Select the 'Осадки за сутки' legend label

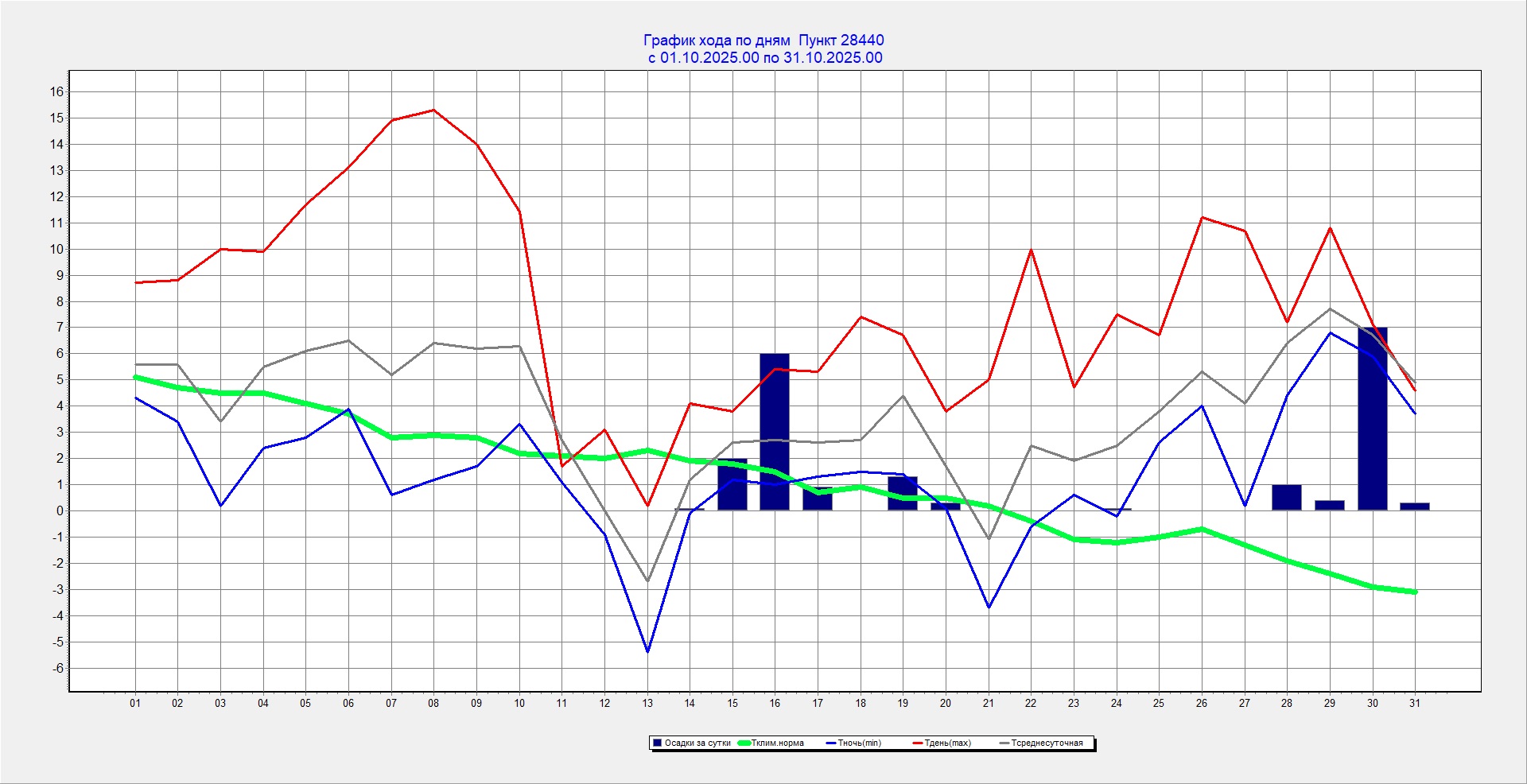(697, 743)
